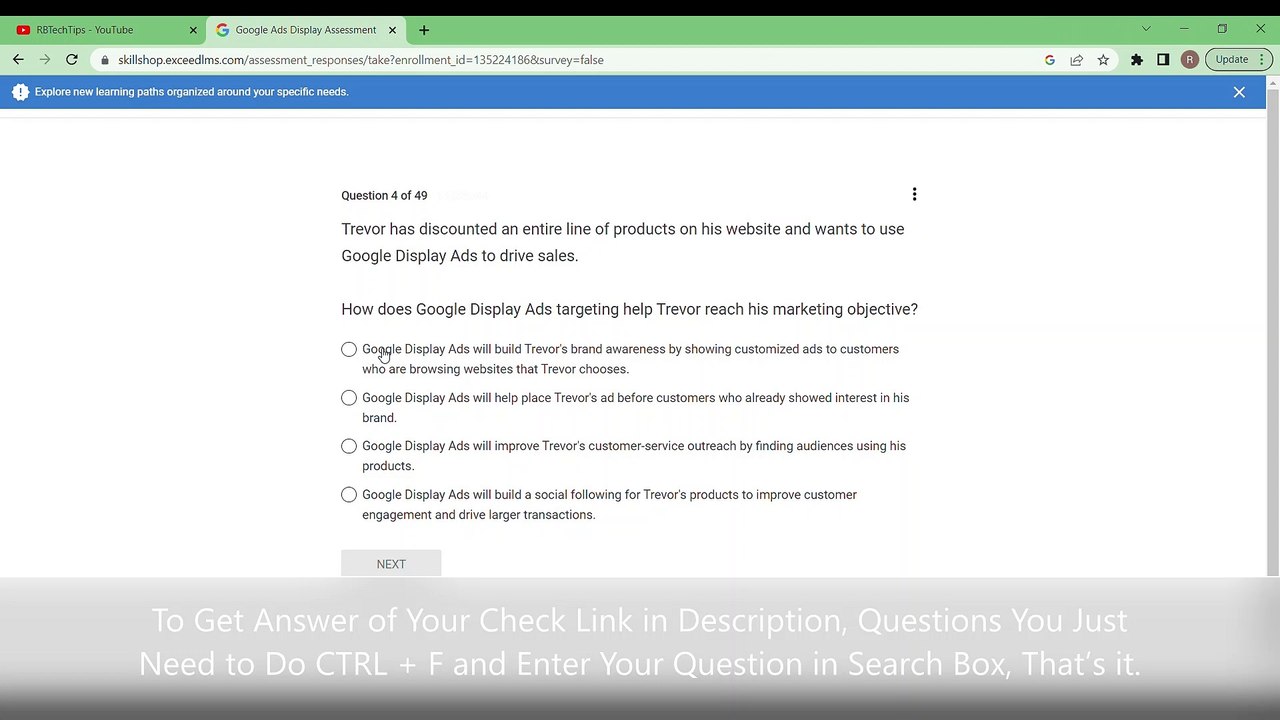Viewport: 1280px width, 720px height.
Task: Select the 'improve Trevor's customer-service outreach' answer
Action: coord(349,446)
